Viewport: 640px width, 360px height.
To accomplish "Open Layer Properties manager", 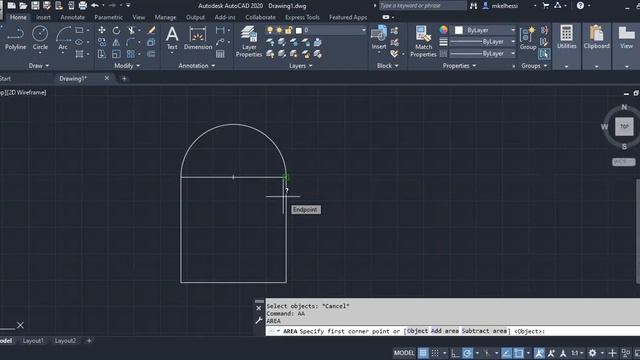I will point(249,41).
